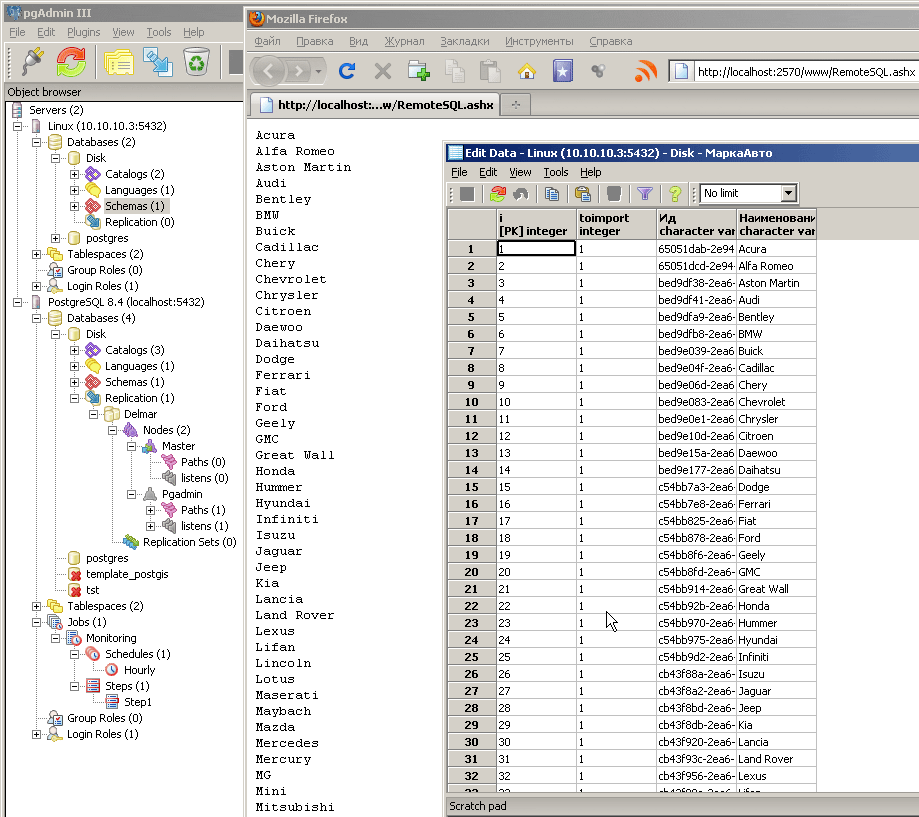Click the Firefox activity indicator icon
Screen dimensions: 919x817
point(598,71)
